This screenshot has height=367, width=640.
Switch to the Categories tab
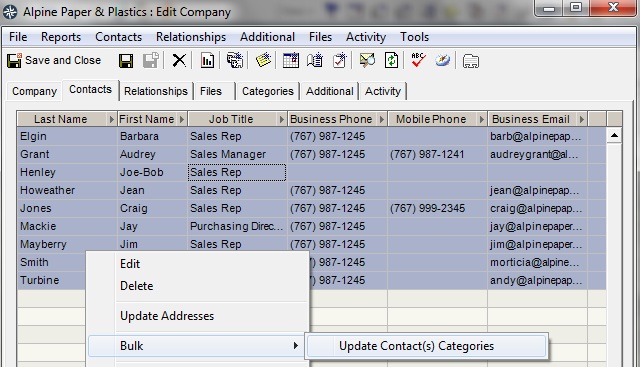pyautogui.click(x=267, y=91)
